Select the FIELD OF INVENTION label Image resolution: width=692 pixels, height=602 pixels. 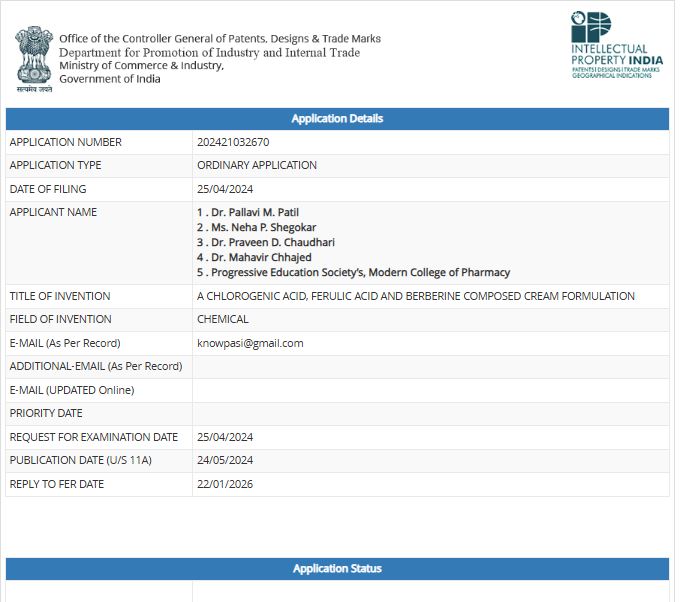pyautogui.click(x=60, y=319)
